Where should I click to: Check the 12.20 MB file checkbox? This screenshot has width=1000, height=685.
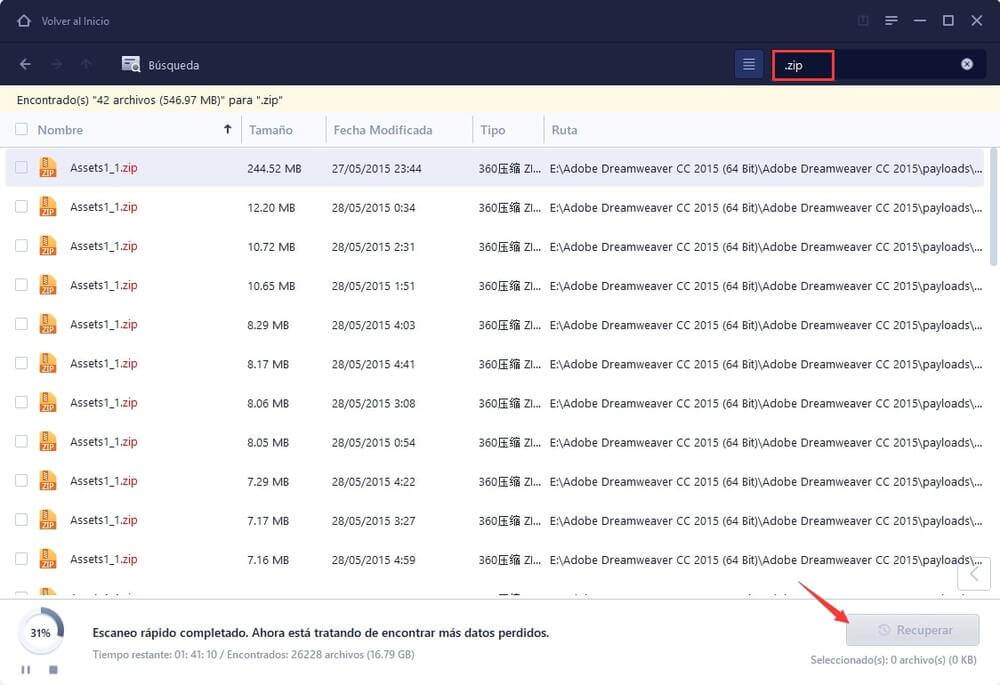(21, 207)
